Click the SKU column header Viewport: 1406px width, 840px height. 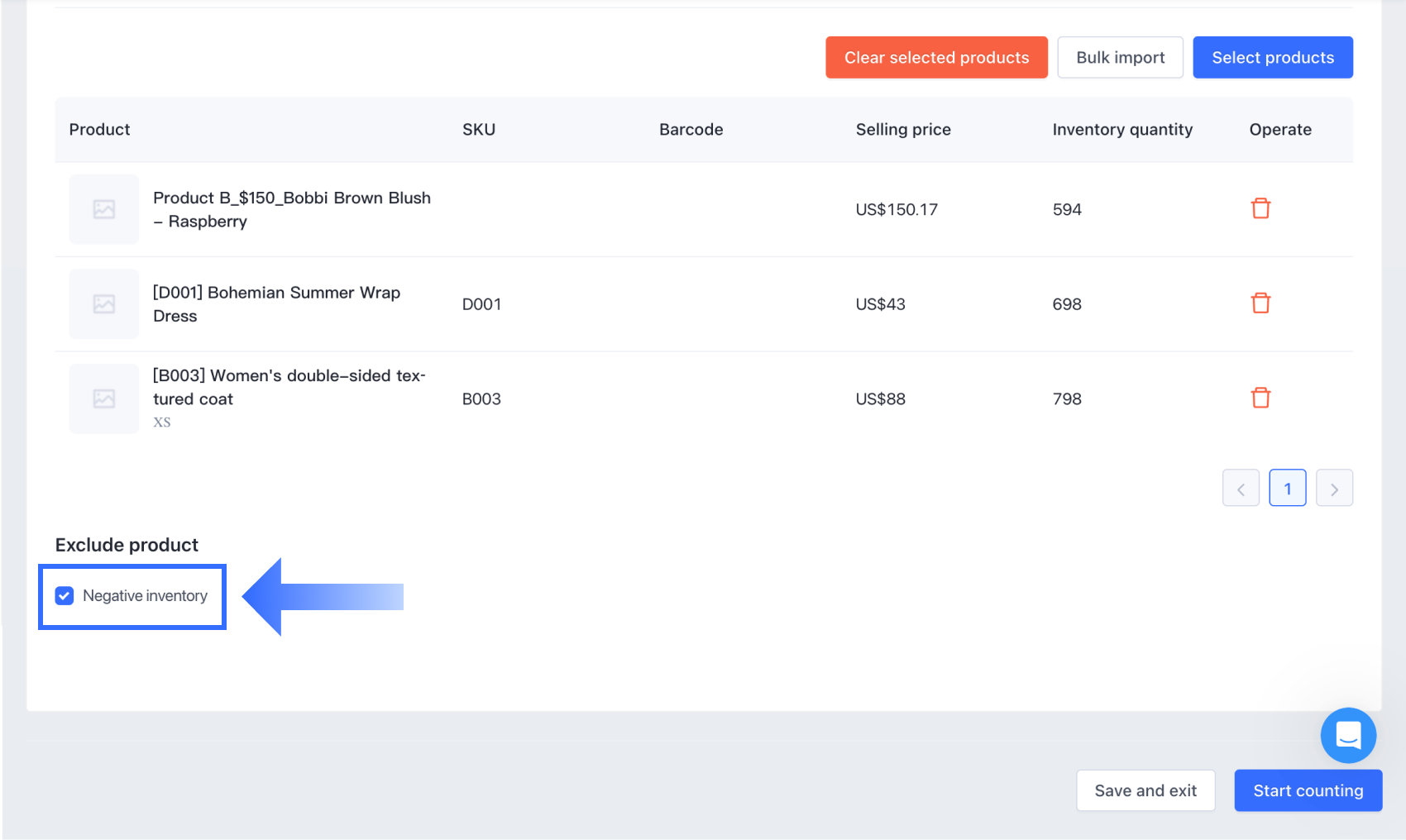coord(479,130)
